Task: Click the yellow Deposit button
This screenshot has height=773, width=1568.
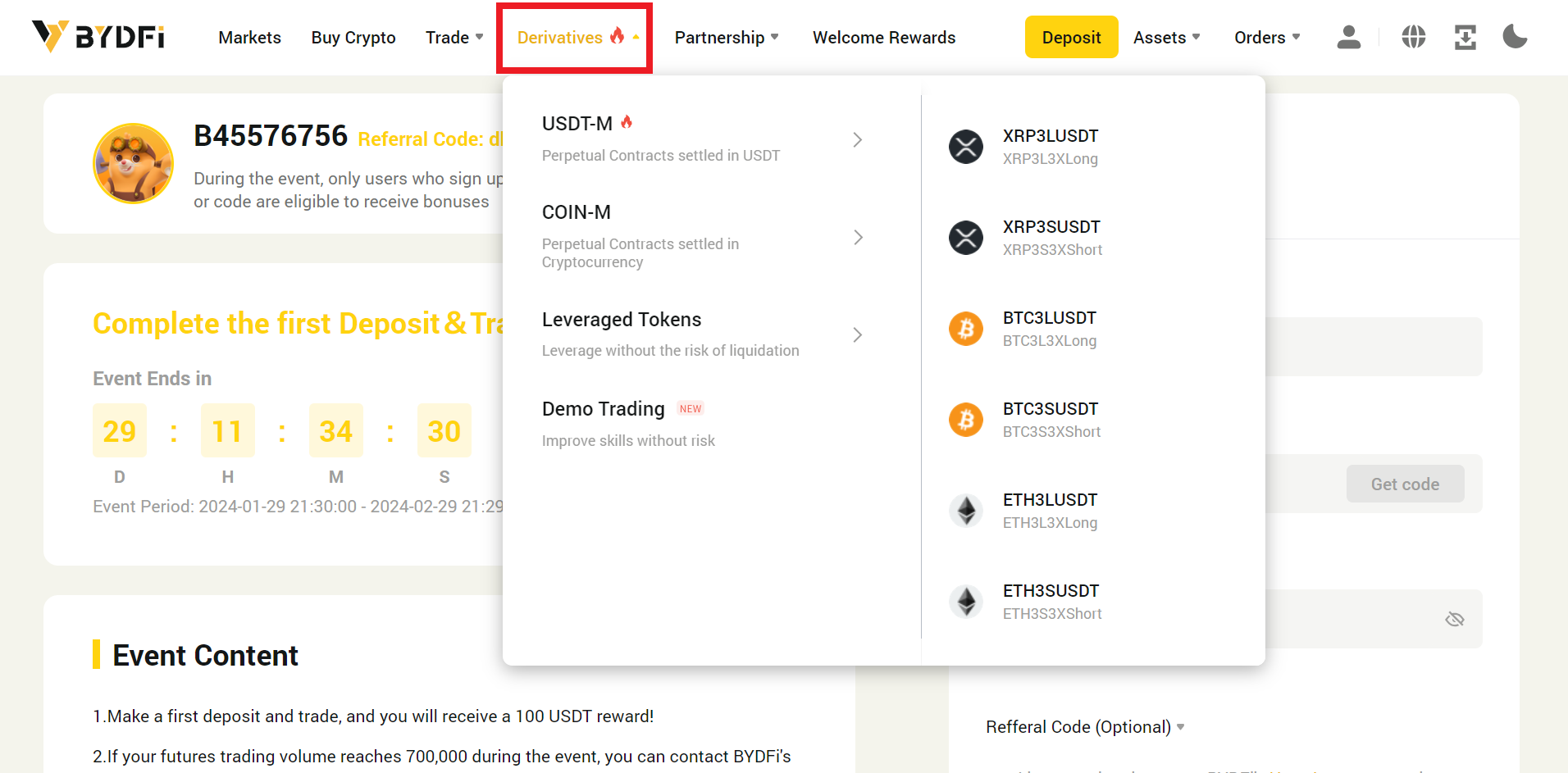Action: pyautogui.click(x=1071, y=37)
